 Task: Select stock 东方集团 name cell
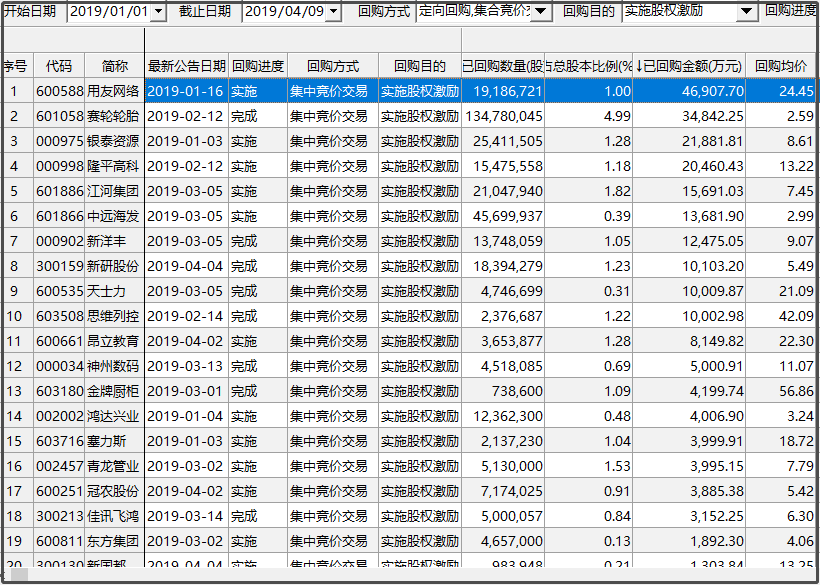pyautogui.click(x=115, y=541)
